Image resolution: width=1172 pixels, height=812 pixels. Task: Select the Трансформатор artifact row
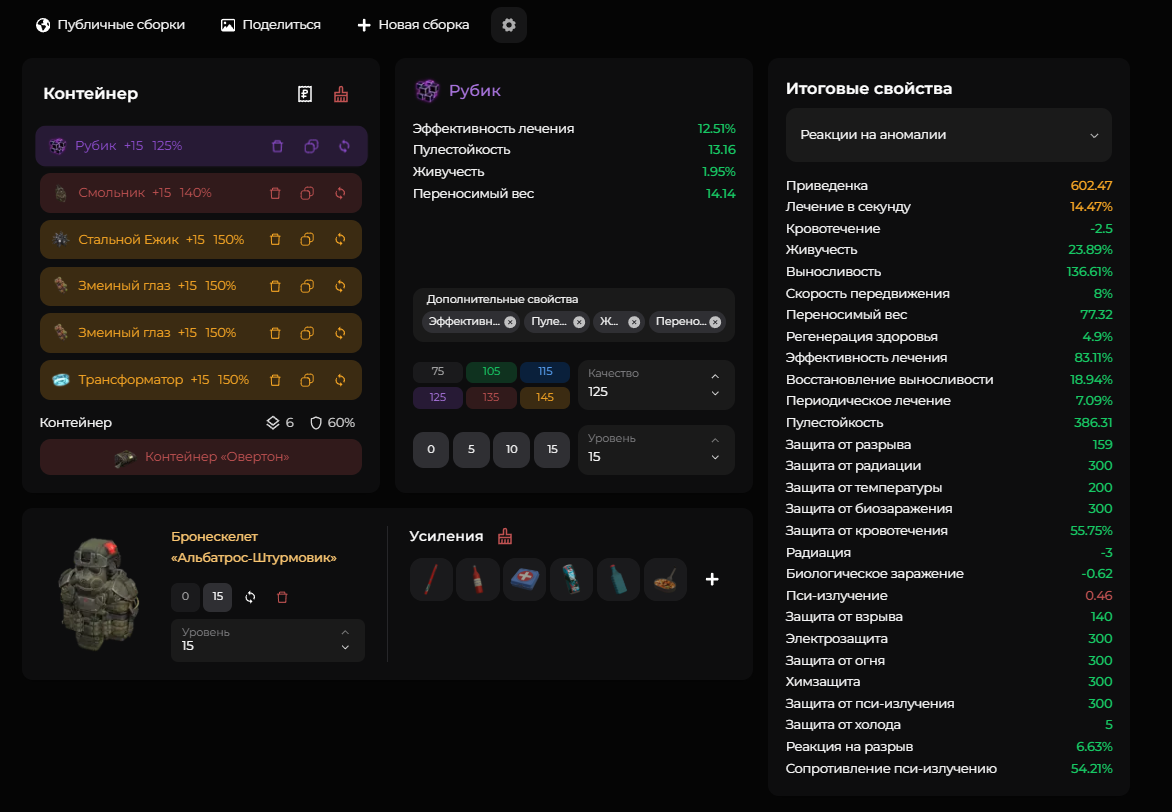click(201, 380)
